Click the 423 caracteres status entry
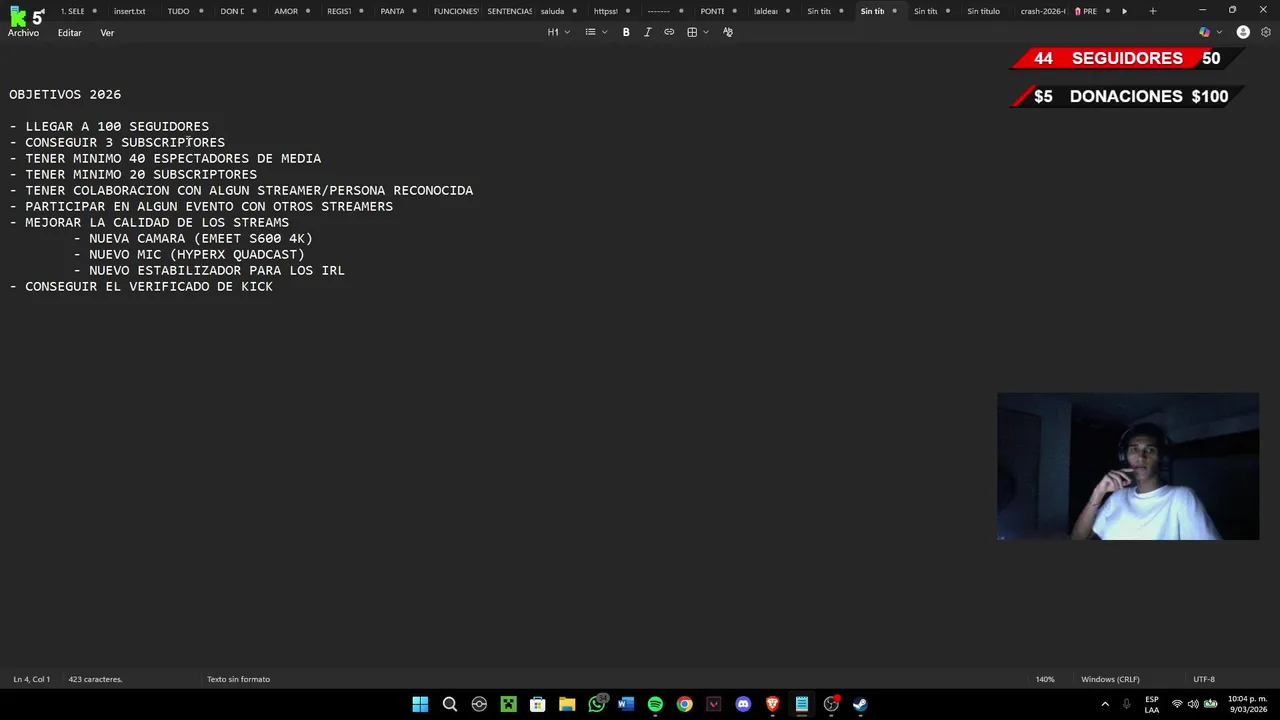This screenshot has height=720, width=1280. [95, 679]
